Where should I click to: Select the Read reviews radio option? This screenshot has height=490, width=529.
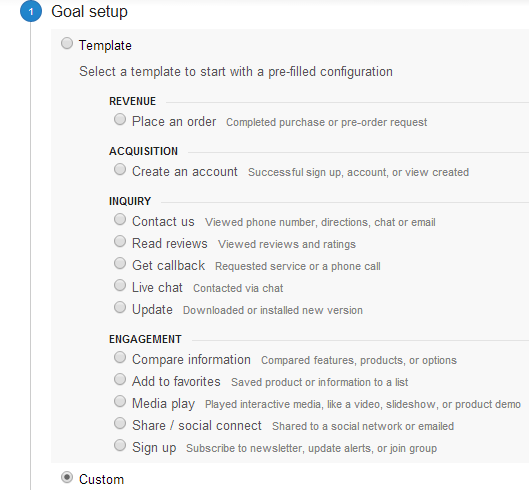point(120,242)
